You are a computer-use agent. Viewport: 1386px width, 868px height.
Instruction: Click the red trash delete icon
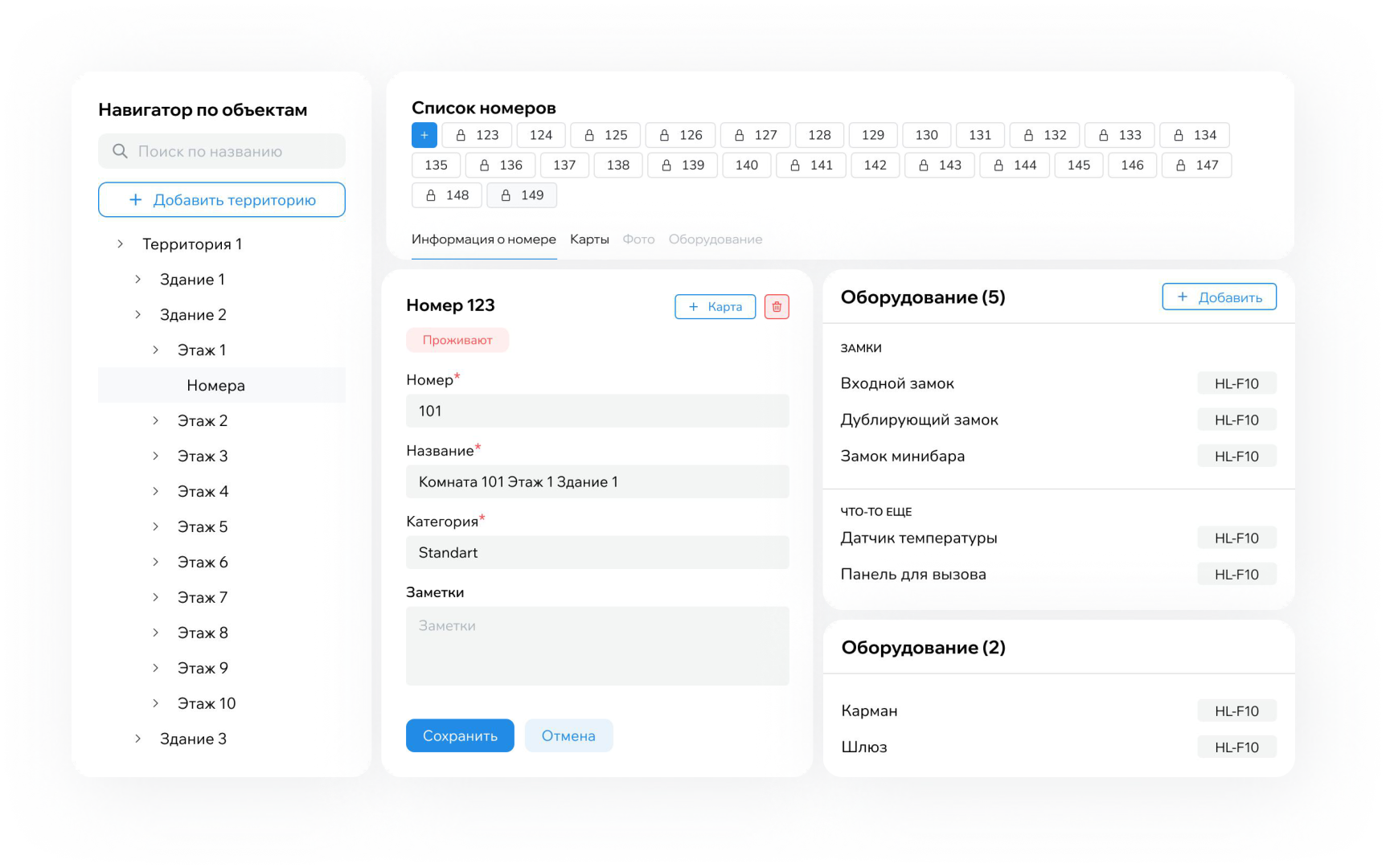tap(776, 307)
